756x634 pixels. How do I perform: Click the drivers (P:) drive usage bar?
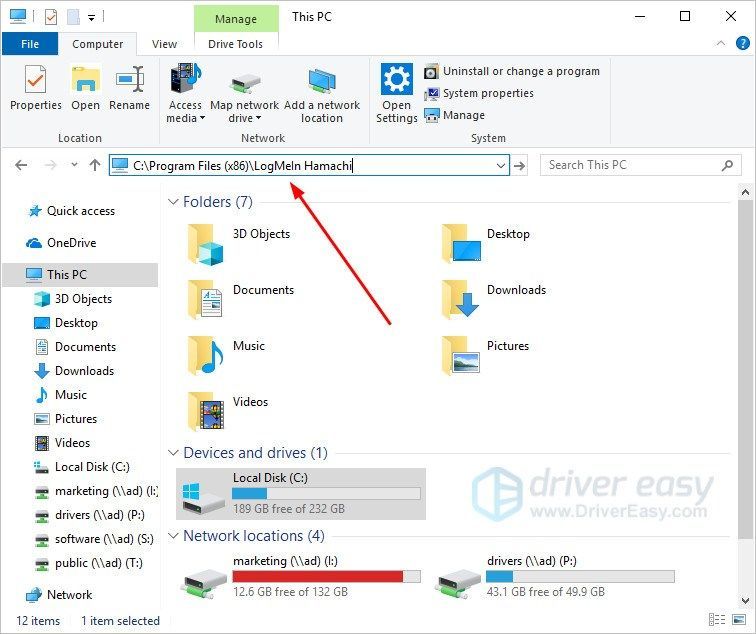pyautogui.click(x=580, y=576)
